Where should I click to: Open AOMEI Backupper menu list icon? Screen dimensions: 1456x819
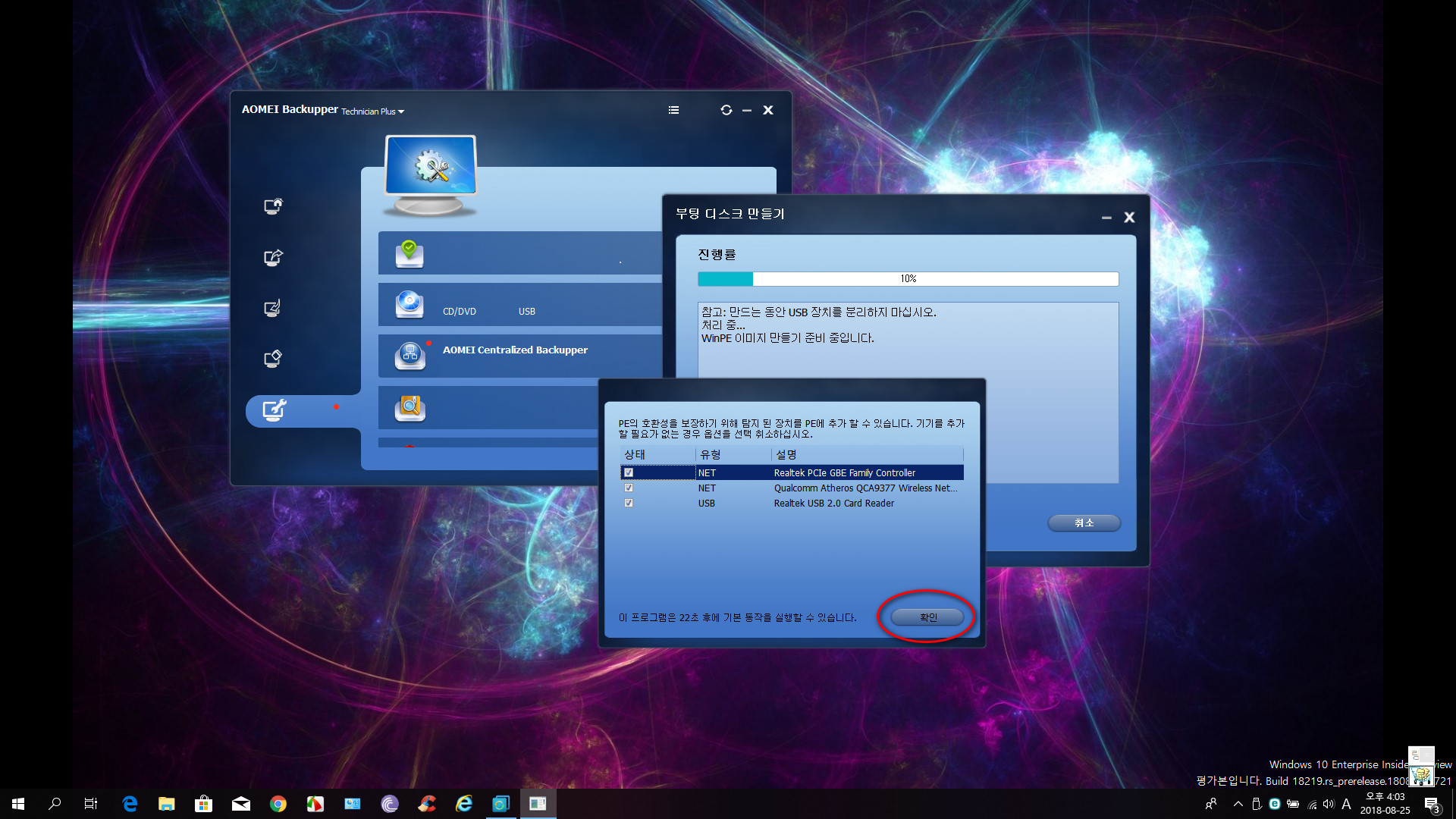click(673, 110)
